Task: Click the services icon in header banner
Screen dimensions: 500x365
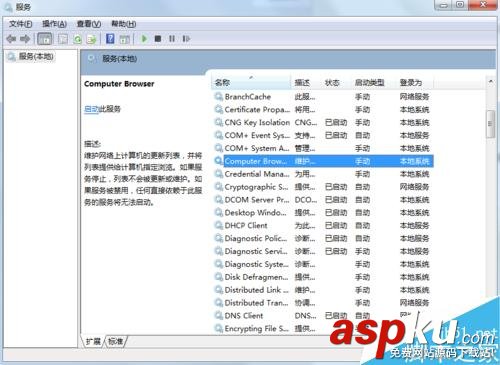Action: tap(92, 59)
